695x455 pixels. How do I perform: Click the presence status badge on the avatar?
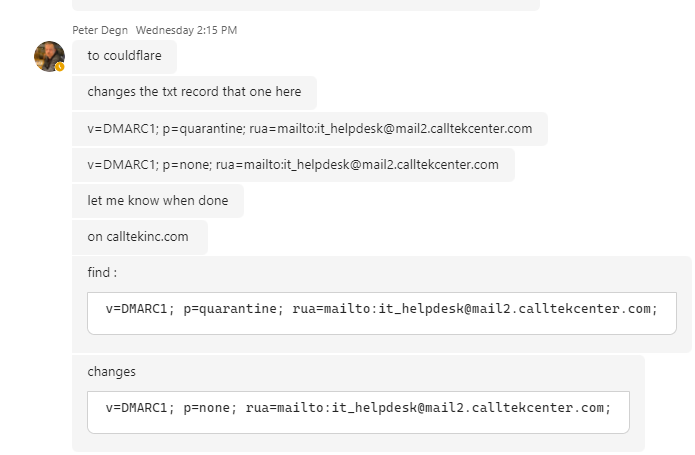(60, 67)
